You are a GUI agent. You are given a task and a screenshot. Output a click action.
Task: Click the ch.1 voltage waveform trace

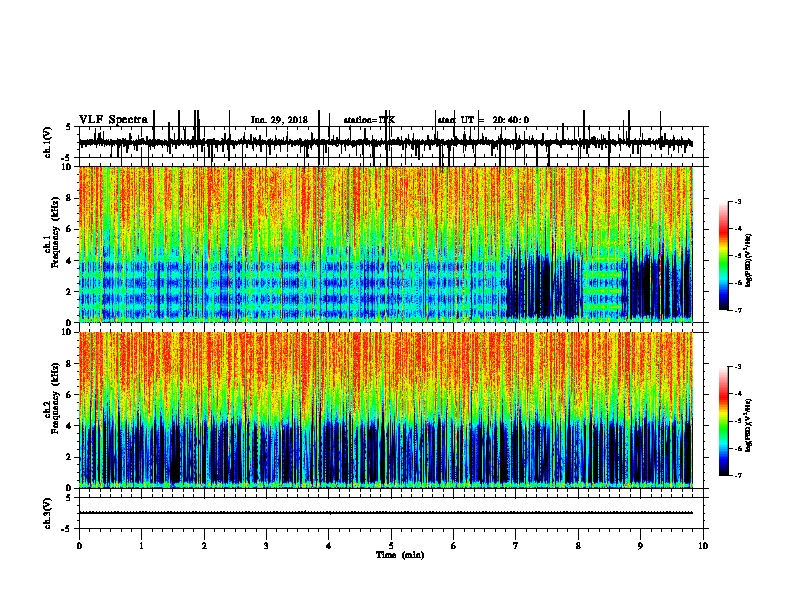(x=385, y=143)
